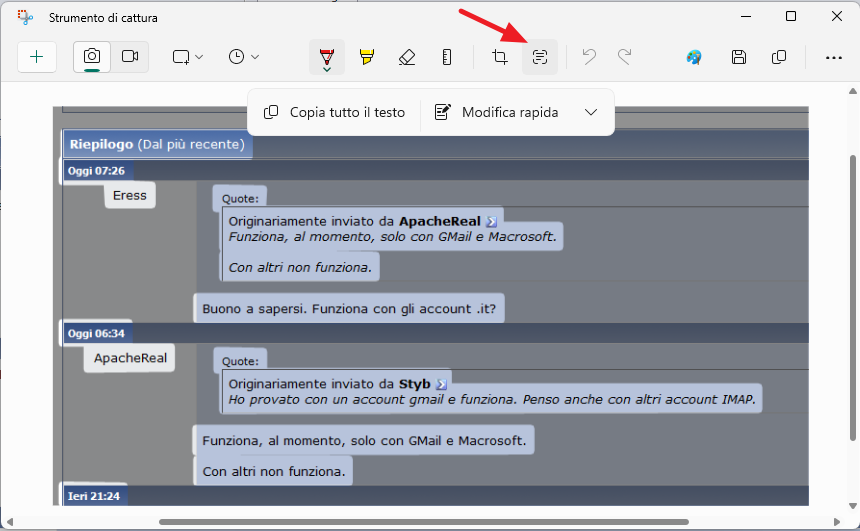Screen dimensions: 860x531
Task: Copy the capture to clipboard
Action: (779, 57)
